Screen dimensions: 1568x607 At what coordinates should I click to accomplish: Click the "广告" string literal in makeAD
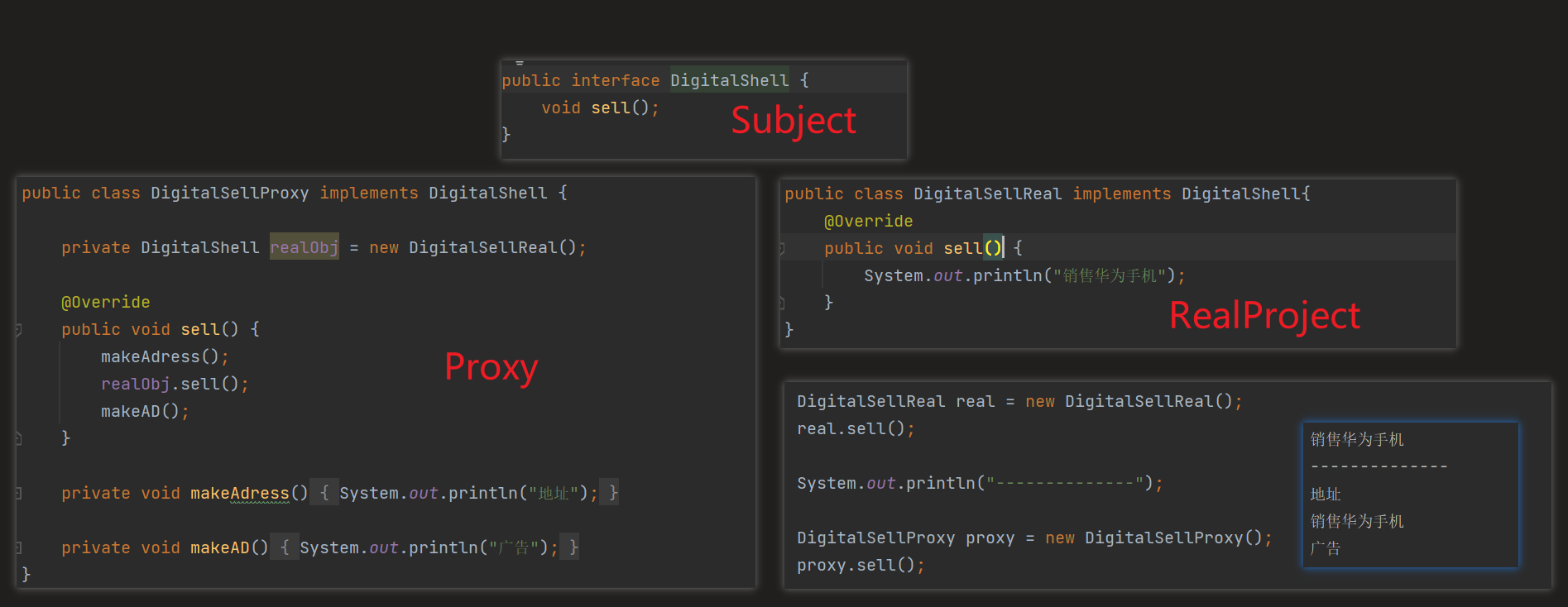(x=513, y=547)
